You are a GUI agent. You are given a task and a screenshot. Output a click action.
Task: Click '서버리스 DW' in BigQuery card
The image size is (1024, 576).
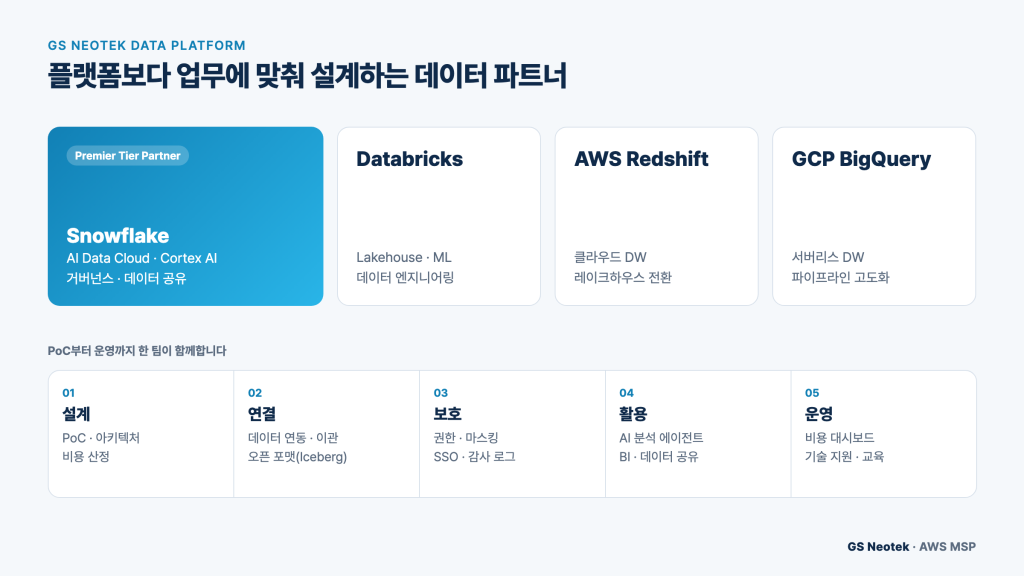point(827,257)
